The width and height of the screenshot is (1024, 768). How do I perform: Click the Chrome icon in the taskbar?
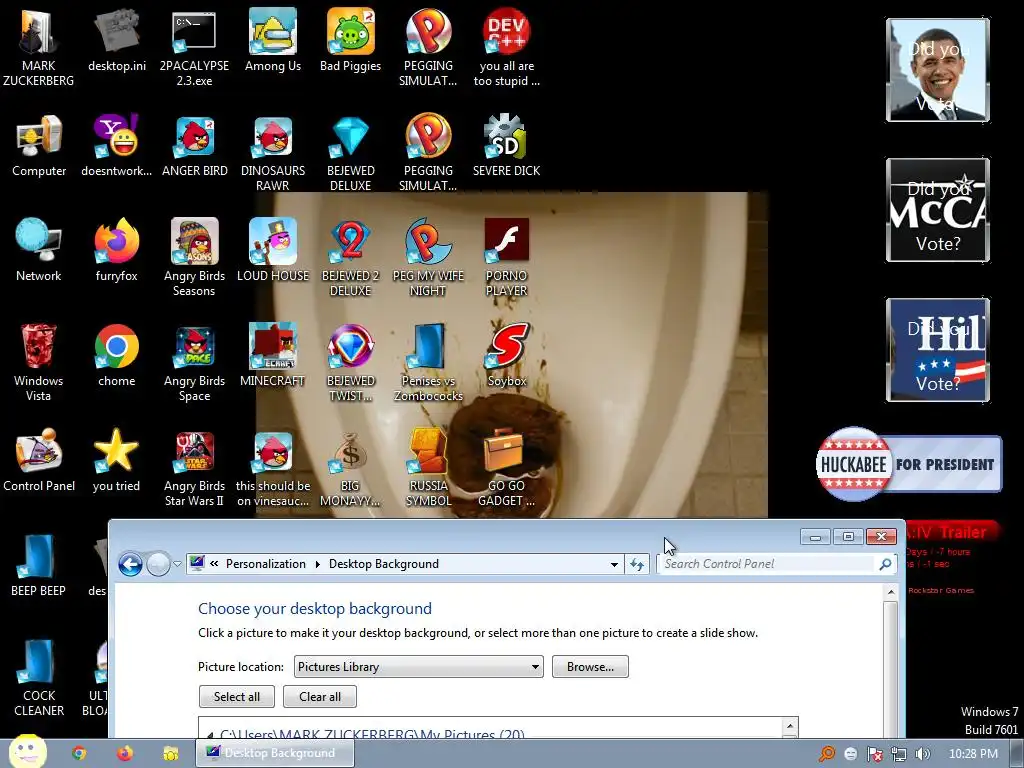point(79,753)
